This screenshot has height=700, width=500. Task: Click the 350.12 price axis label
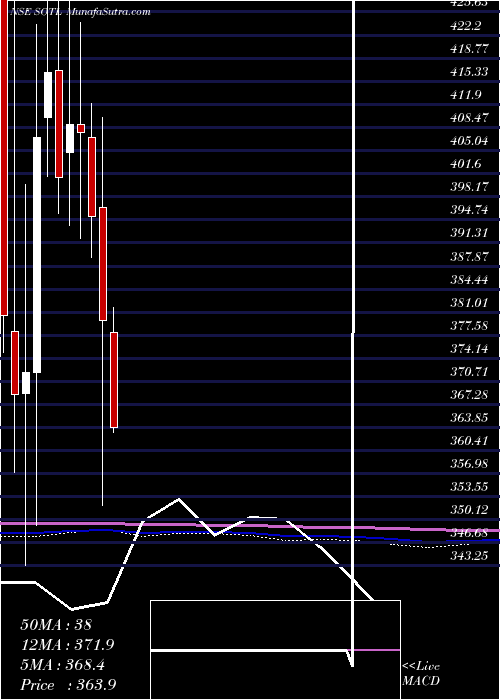pos(469,510)
